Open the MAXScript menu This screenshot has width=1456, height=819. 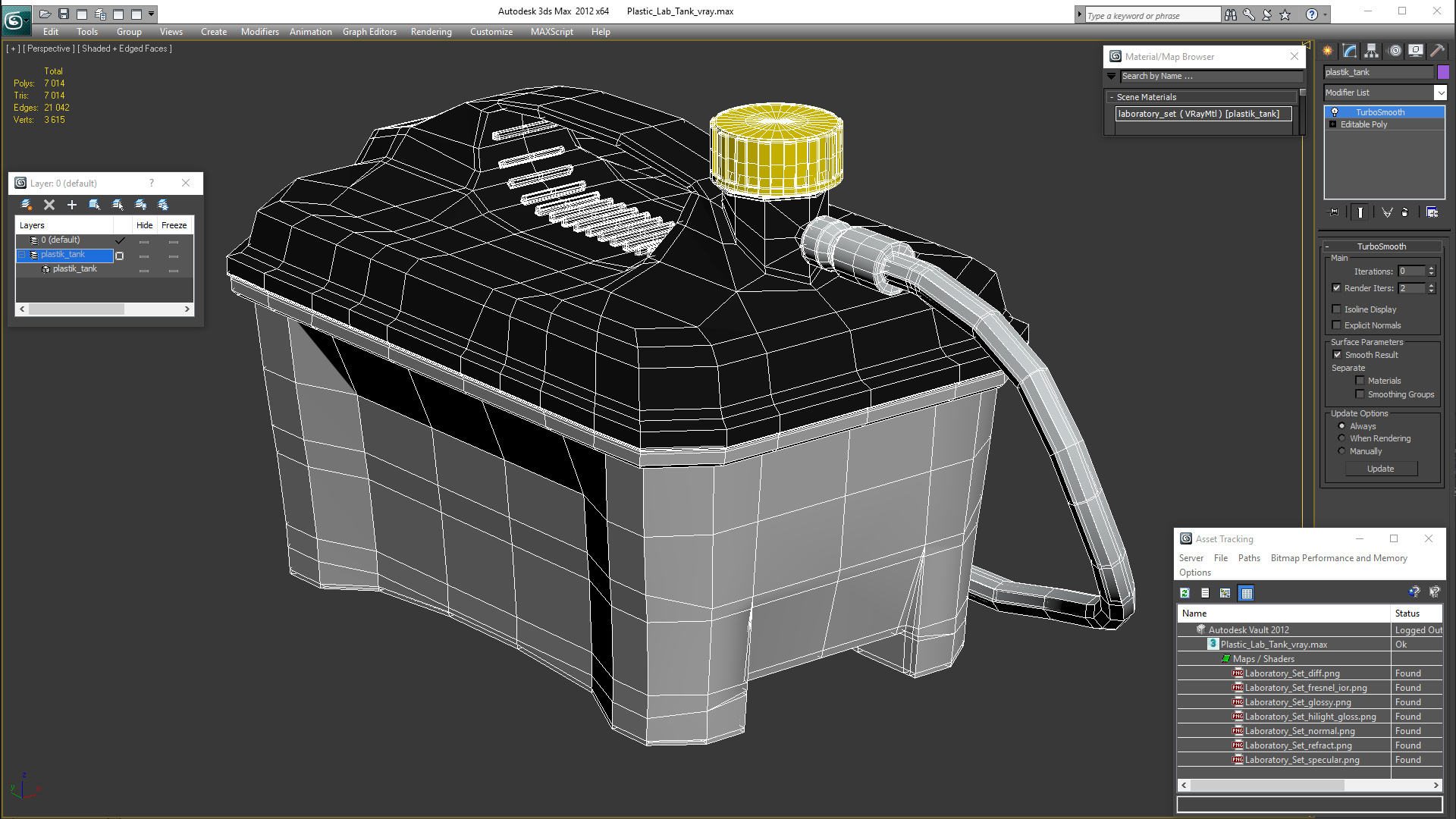551,32
